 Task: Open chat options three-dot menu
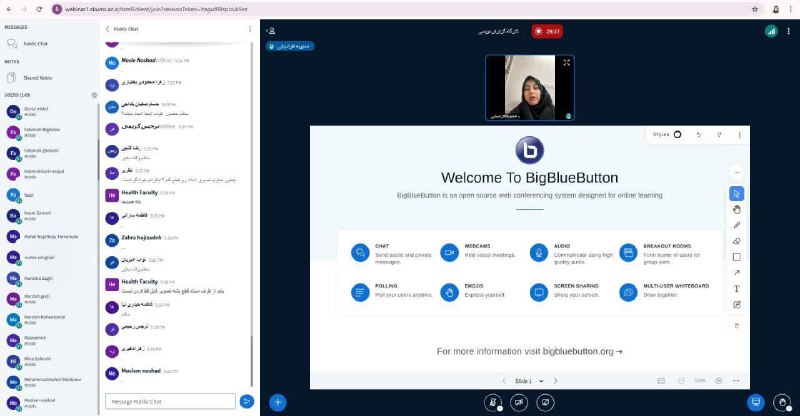pyautogui.click(x=249, y=29)
